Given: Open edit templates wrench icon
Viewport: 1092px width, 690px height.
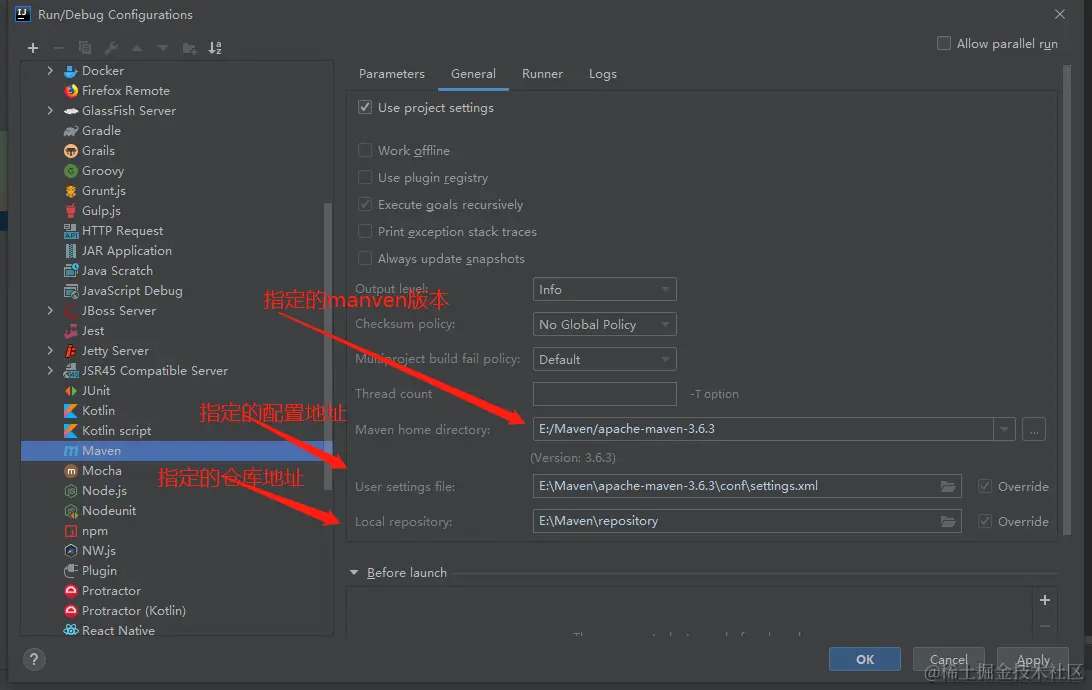Looking at the screenshot, I should pos(111,48).
